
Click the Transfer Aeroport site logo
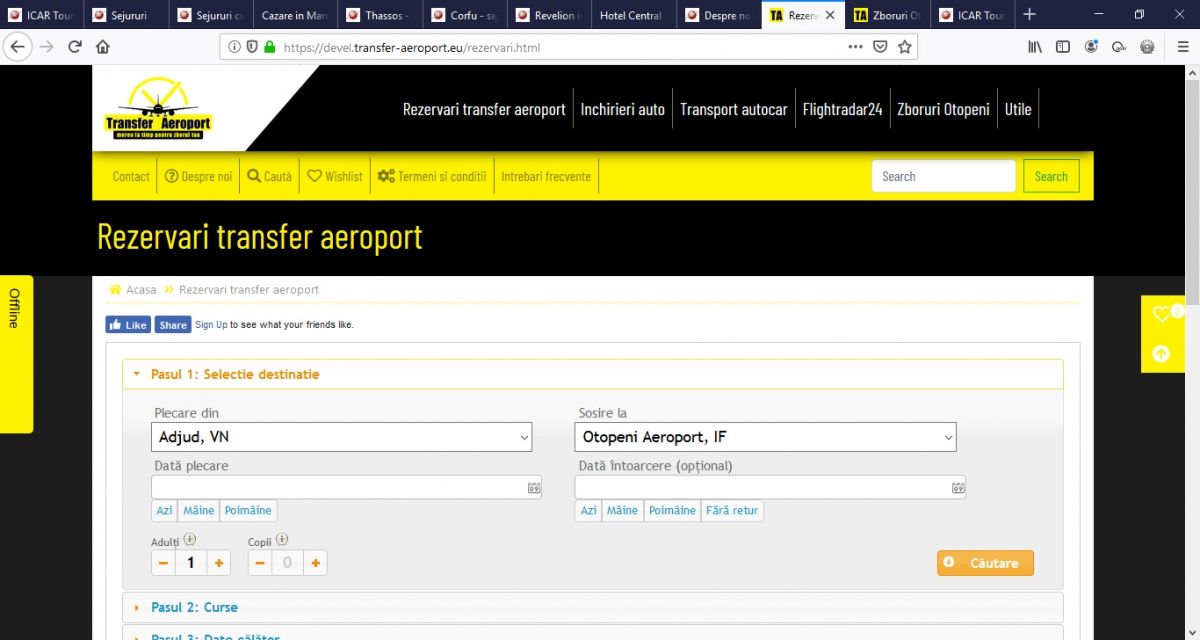(x=158, y=109)
